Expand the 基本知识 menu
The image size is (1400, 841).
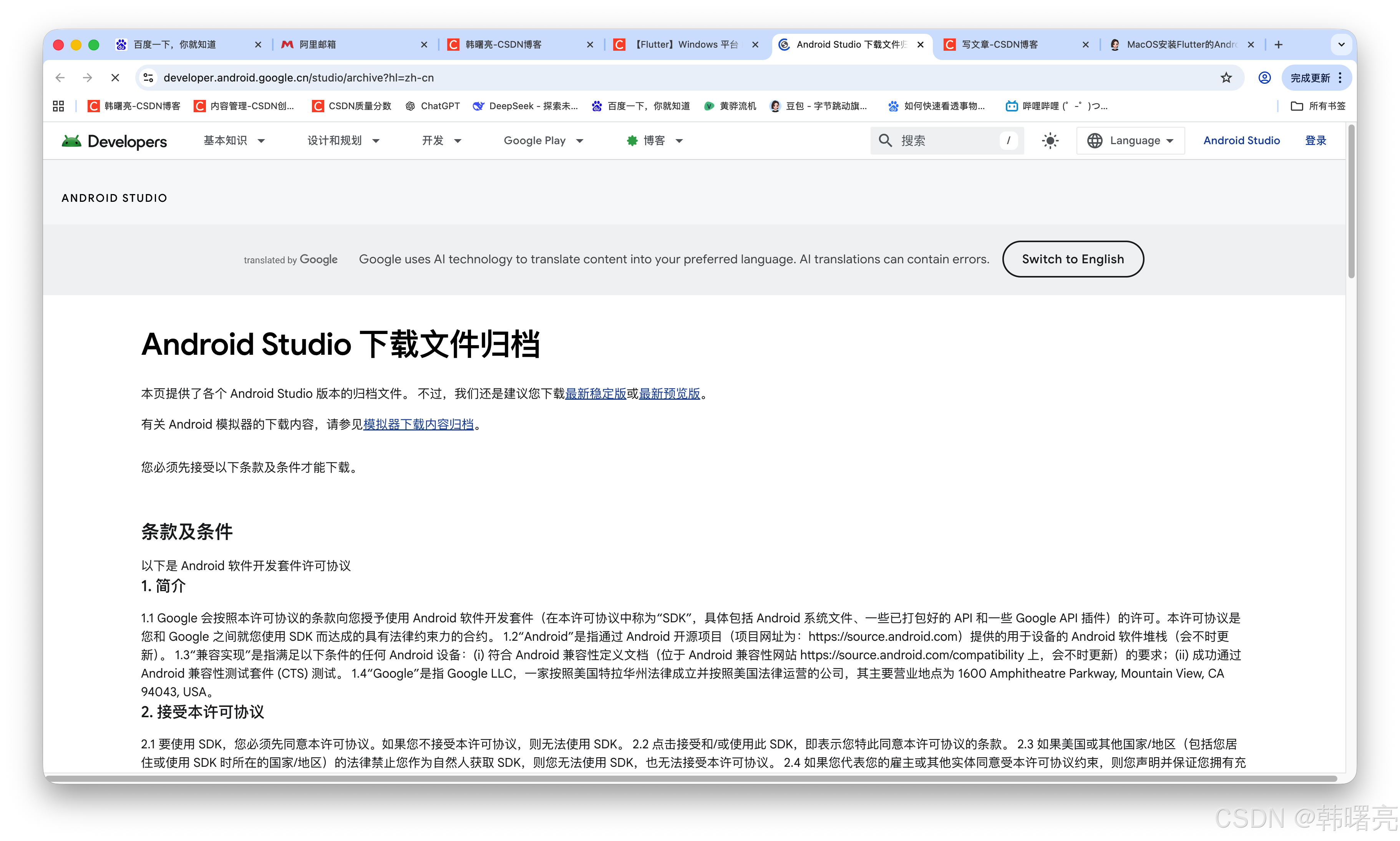point(234,141)
